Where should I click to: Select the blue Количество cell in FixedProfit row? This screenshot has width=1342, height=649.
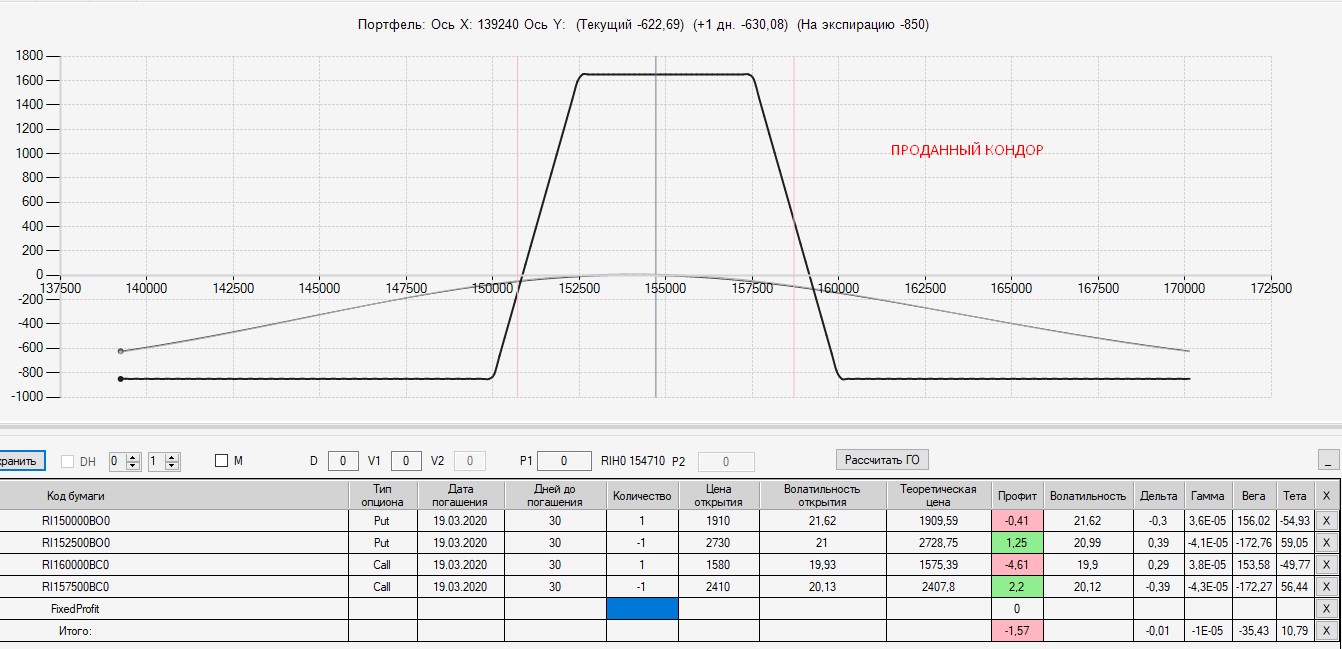642,608
